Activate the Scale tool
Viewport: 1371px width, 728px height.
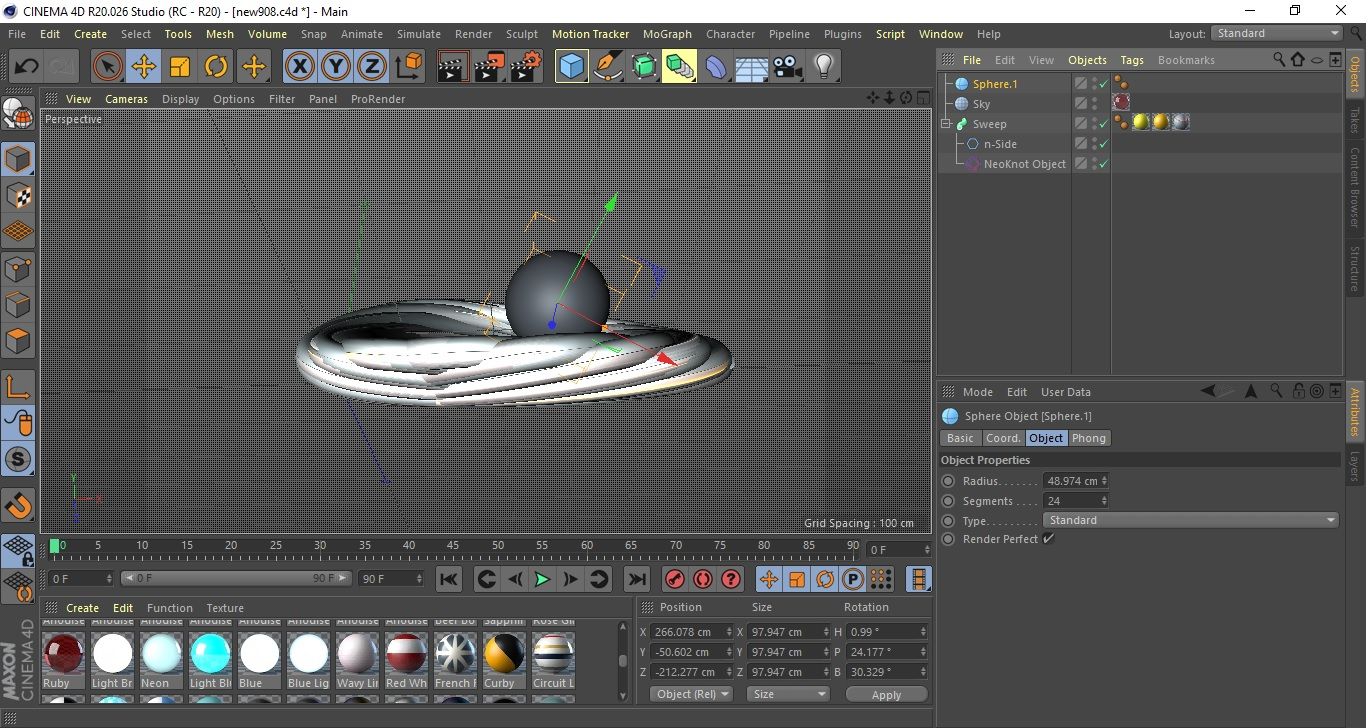tap(180, 67)
